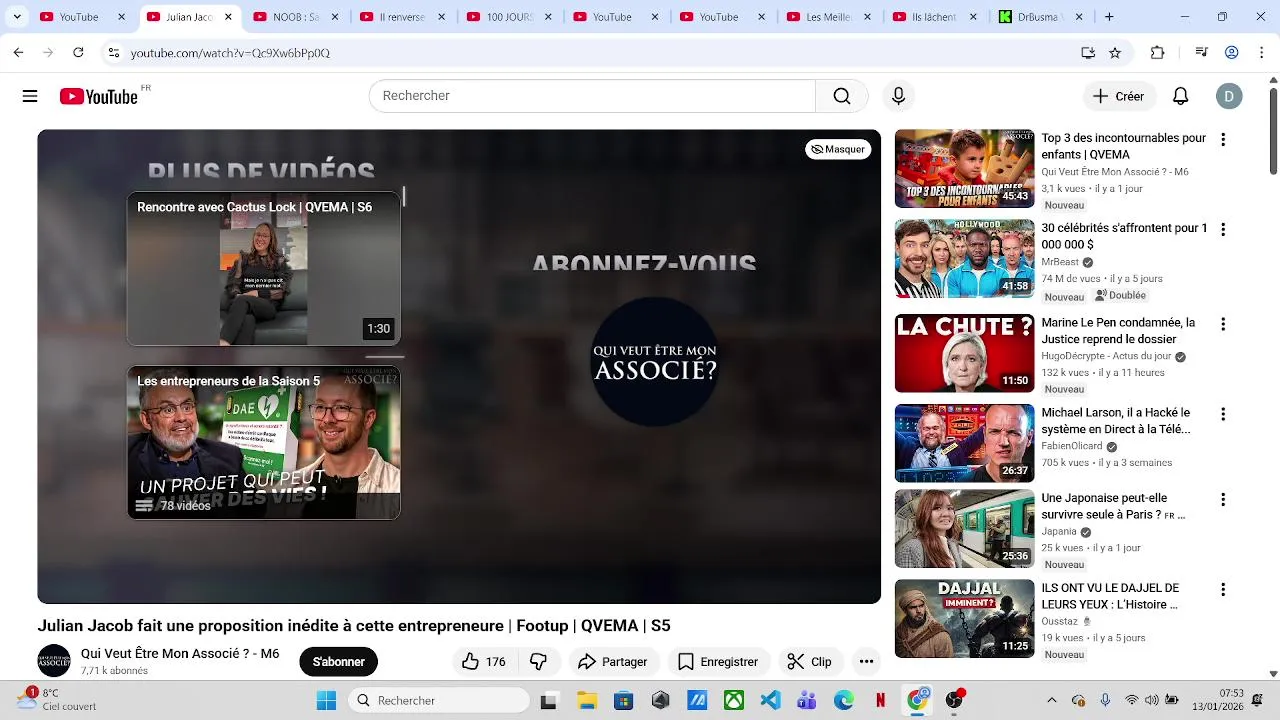Click the Clip button
1280x720 pixels.
pyautogui.click(x=810, y=662)
